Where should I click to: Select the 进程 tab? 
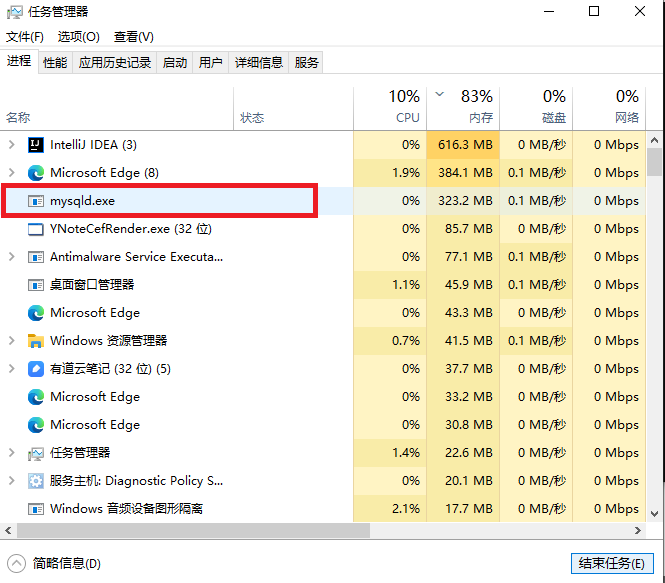click(x=19, y=61)
